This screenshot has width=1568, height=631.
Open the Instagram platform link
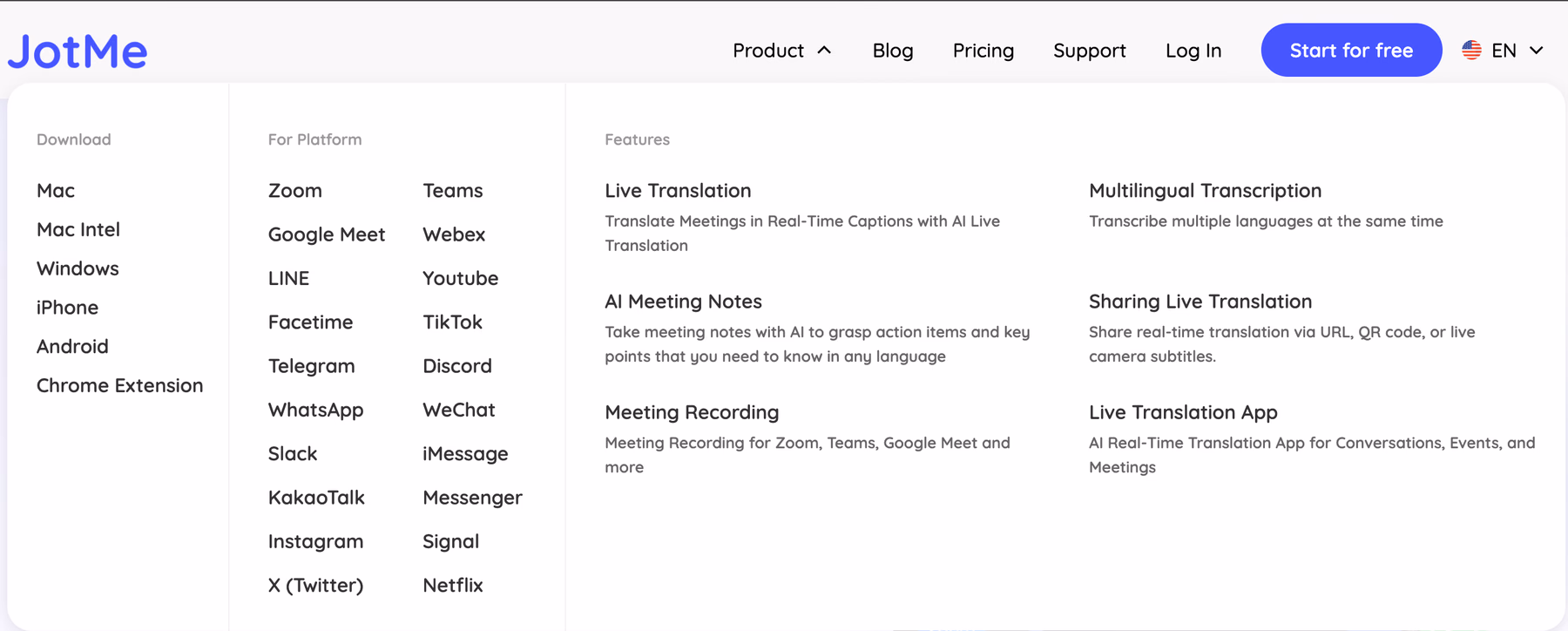pyautogui.click(x=315, y=541)
